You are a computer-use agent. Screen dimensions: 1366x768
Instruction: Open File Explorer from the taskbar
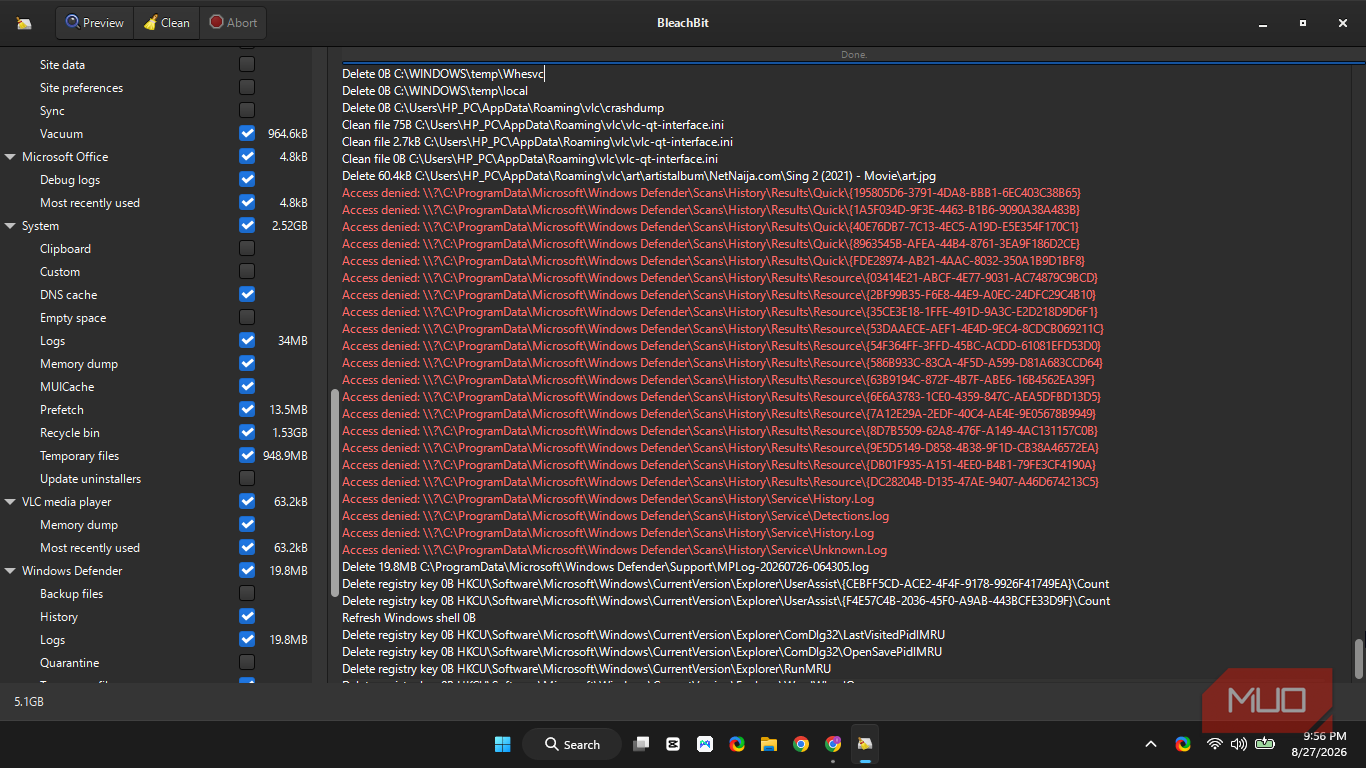[769, 744]
